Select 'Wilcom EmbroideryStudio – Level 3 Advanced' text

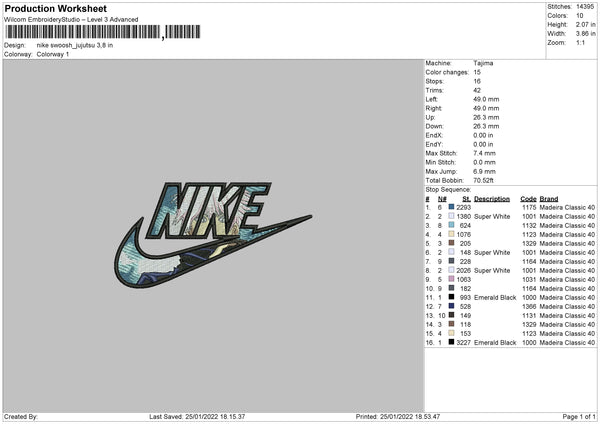point(71,20)
